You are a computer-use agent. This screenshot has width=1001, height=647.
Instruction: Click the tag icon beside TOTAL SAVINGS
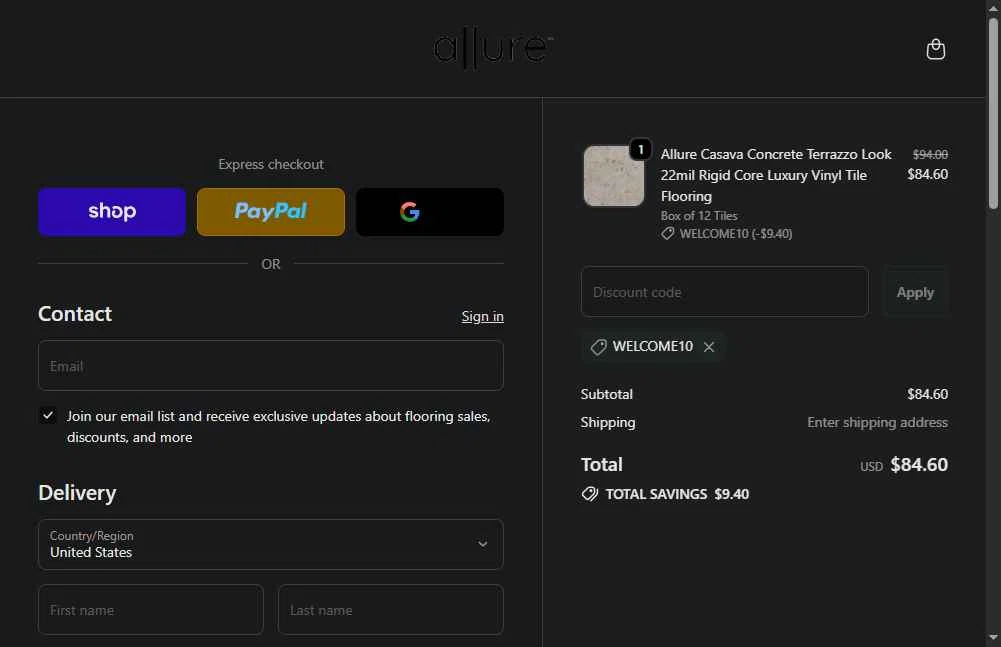coord(590,494)
